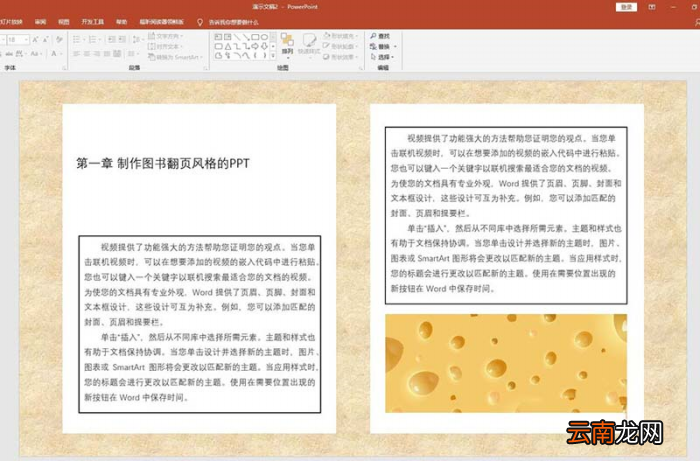Open the Aa change case dropdown

37,54
